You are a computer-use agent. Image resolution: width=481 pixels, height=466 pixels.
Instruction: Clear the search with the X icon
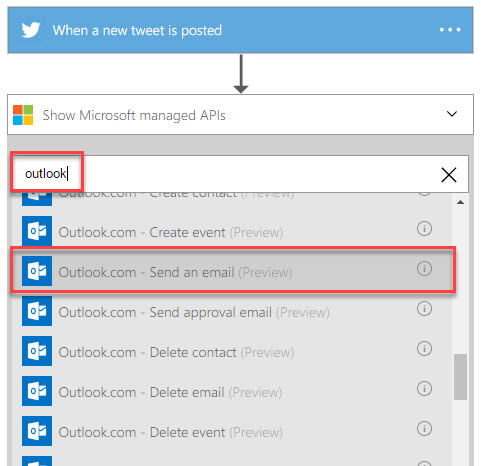(449, 175)
